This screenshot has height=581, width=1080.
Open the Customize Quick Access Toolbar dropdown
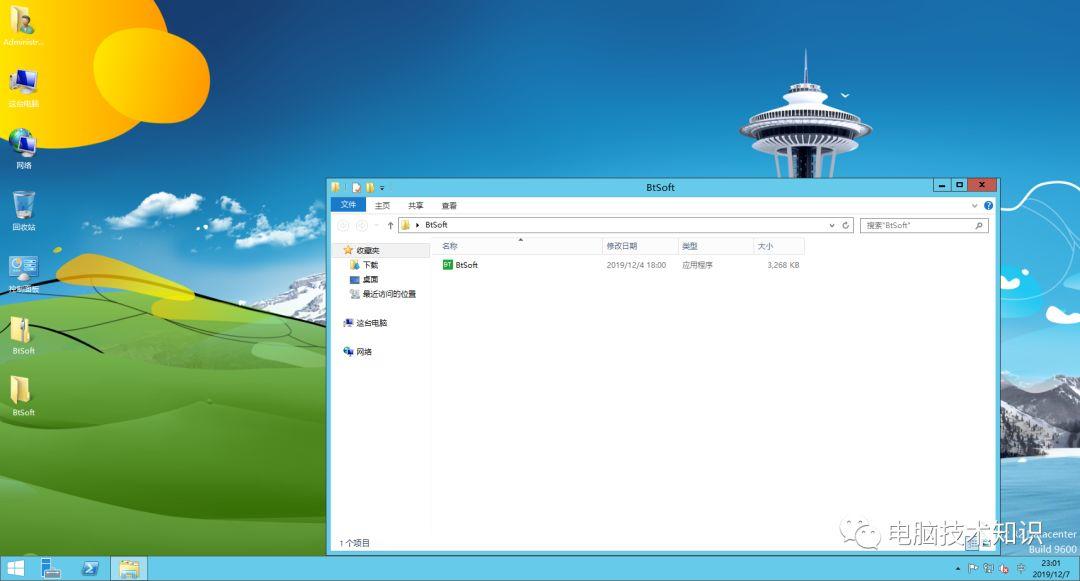coord(382,188)
